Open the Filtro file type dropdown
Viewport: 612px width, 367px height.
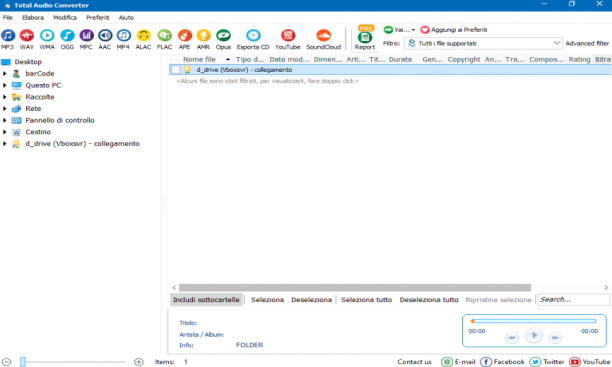pos(483,43)
